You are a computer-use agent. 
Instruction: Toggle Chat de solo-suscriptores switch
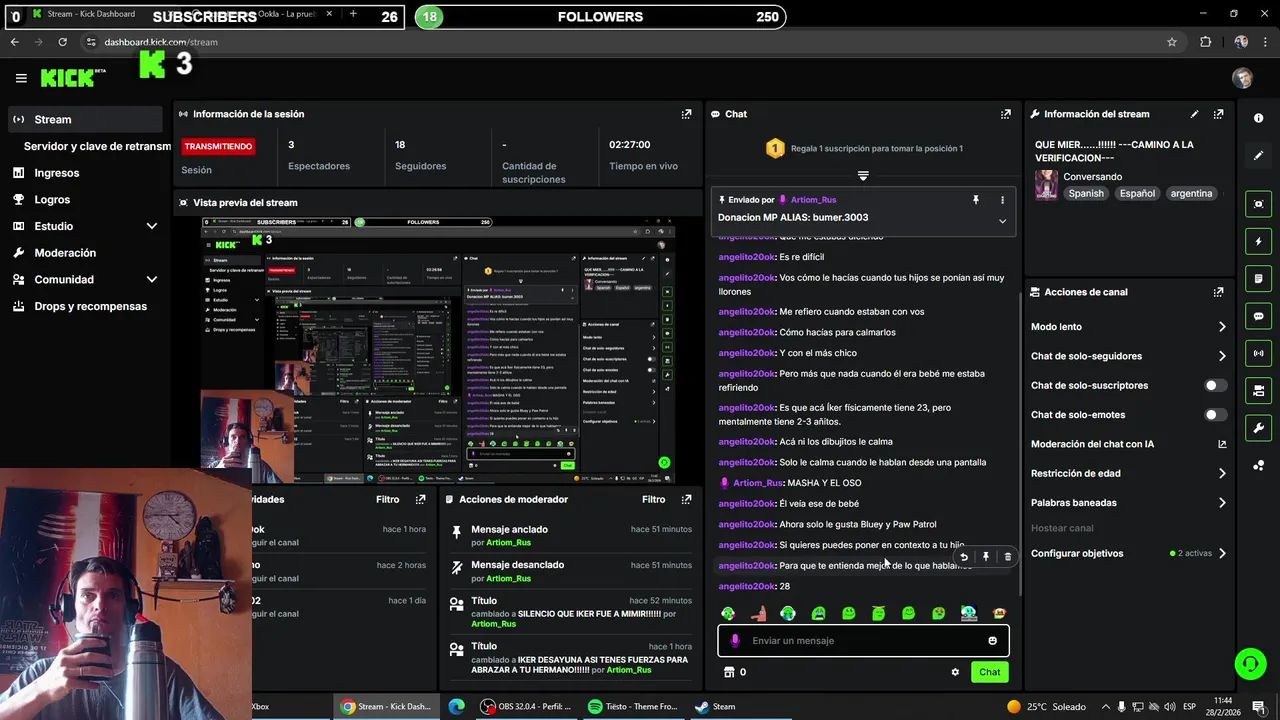(1215, 385)
